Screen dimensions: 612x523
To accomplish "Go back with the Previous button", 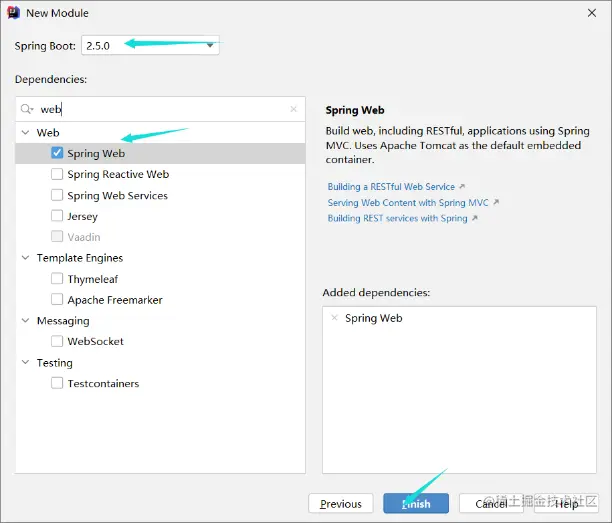I will [x=341, y=503].
